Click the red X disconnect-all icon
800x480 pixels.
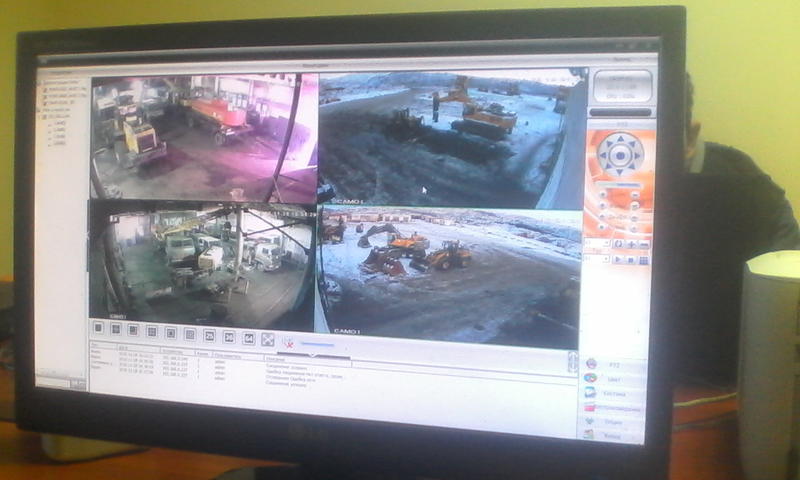[x=289, y=344]
